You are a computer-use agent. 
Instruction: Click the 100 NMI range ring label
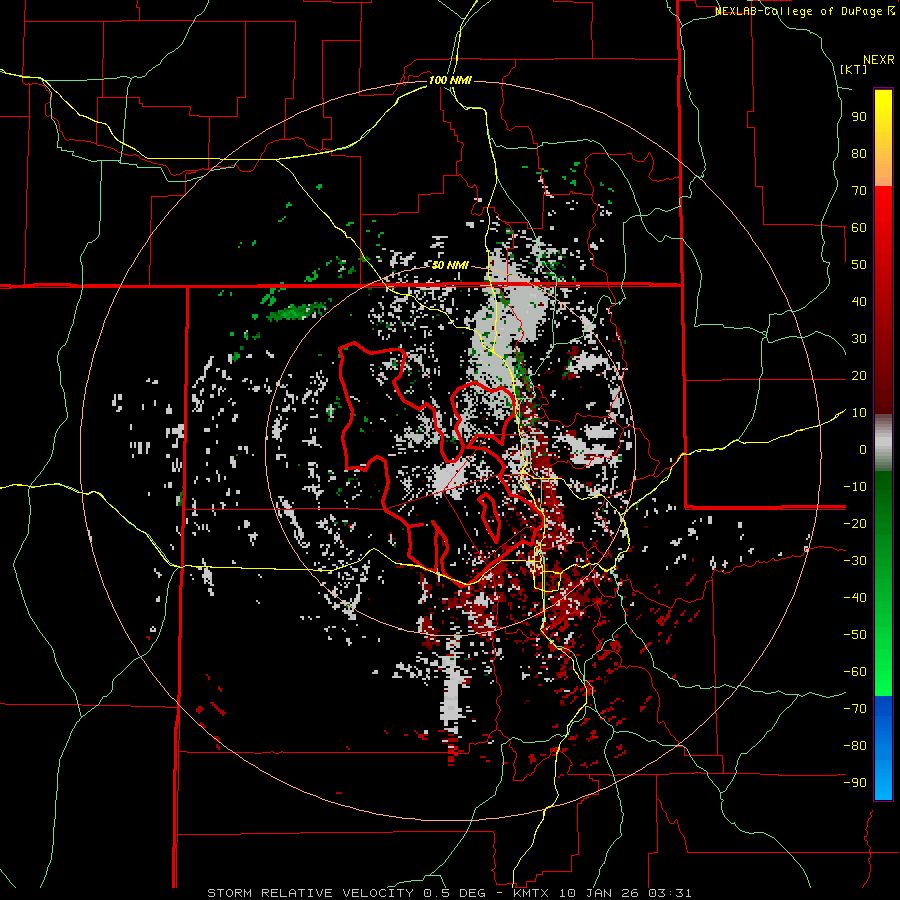[x=450, y=80]
